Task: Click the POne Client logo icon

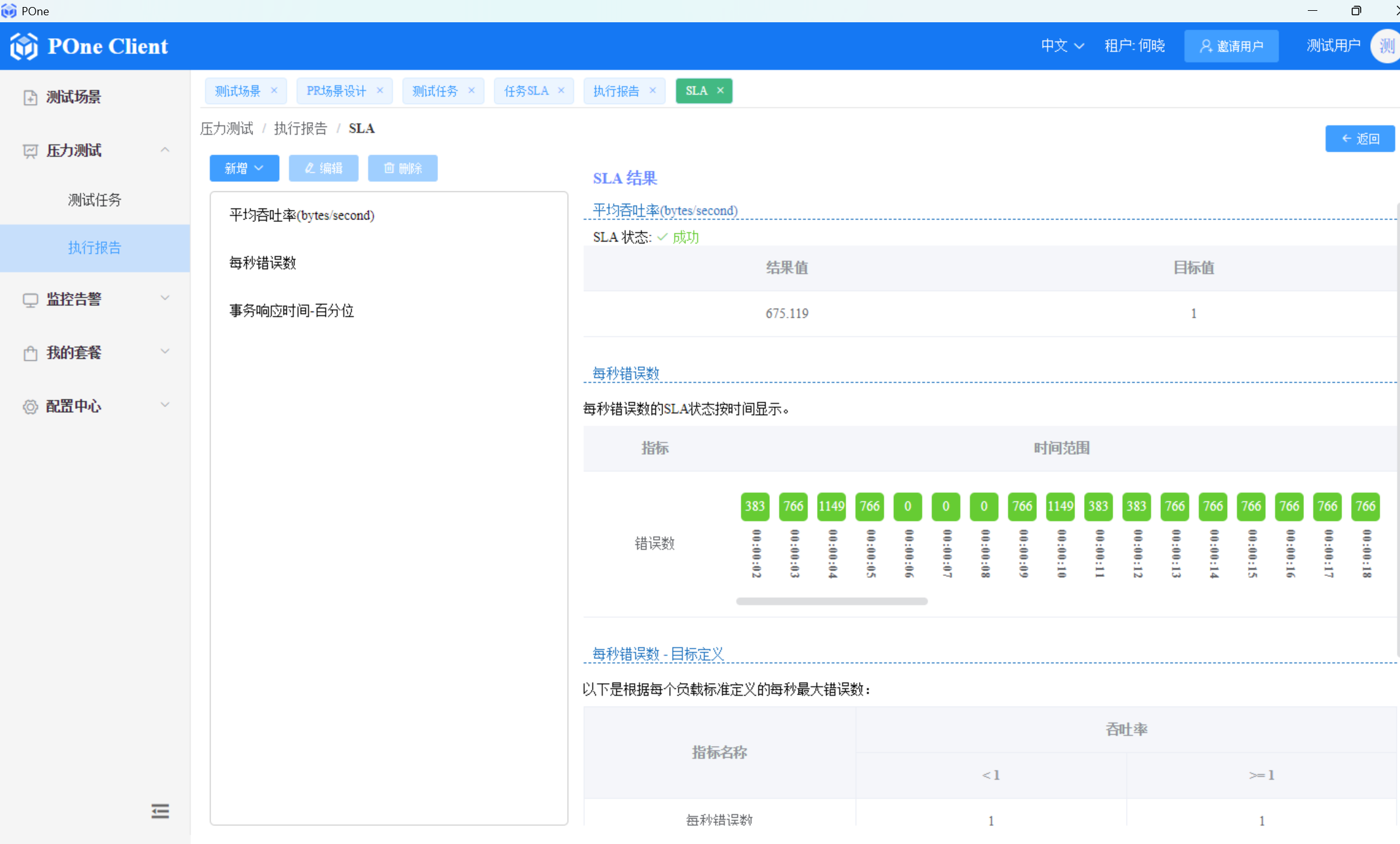Action: pyautogui.click(x=24, y=46)
